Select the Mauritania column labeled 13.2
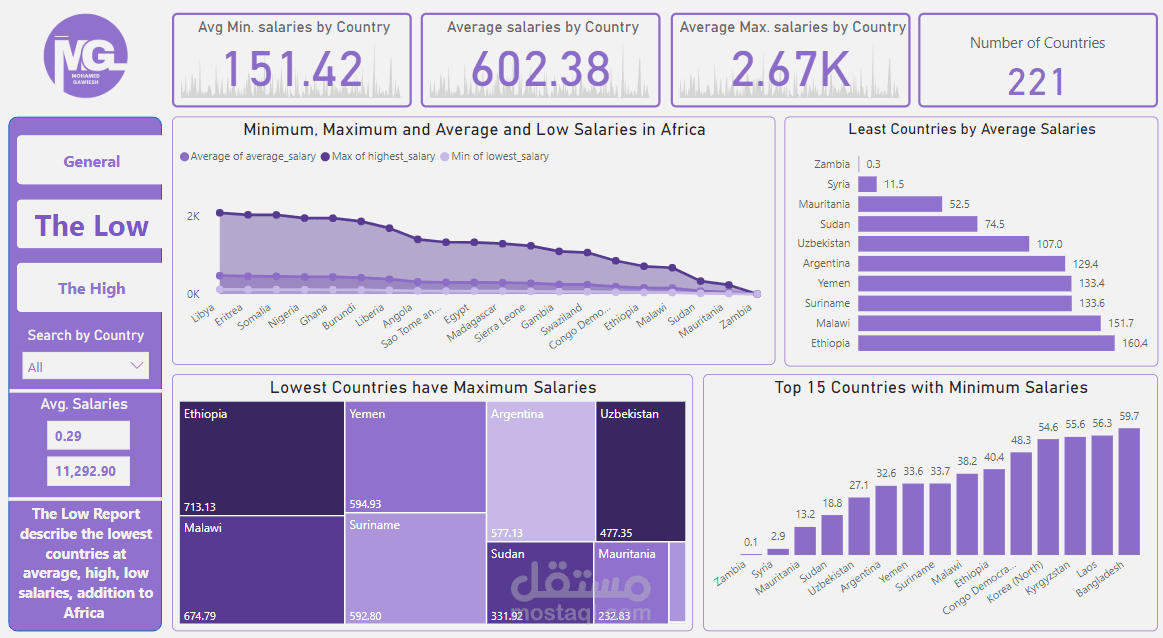The height and width of the screenshot is (638, 1163). tap(805, 541)
